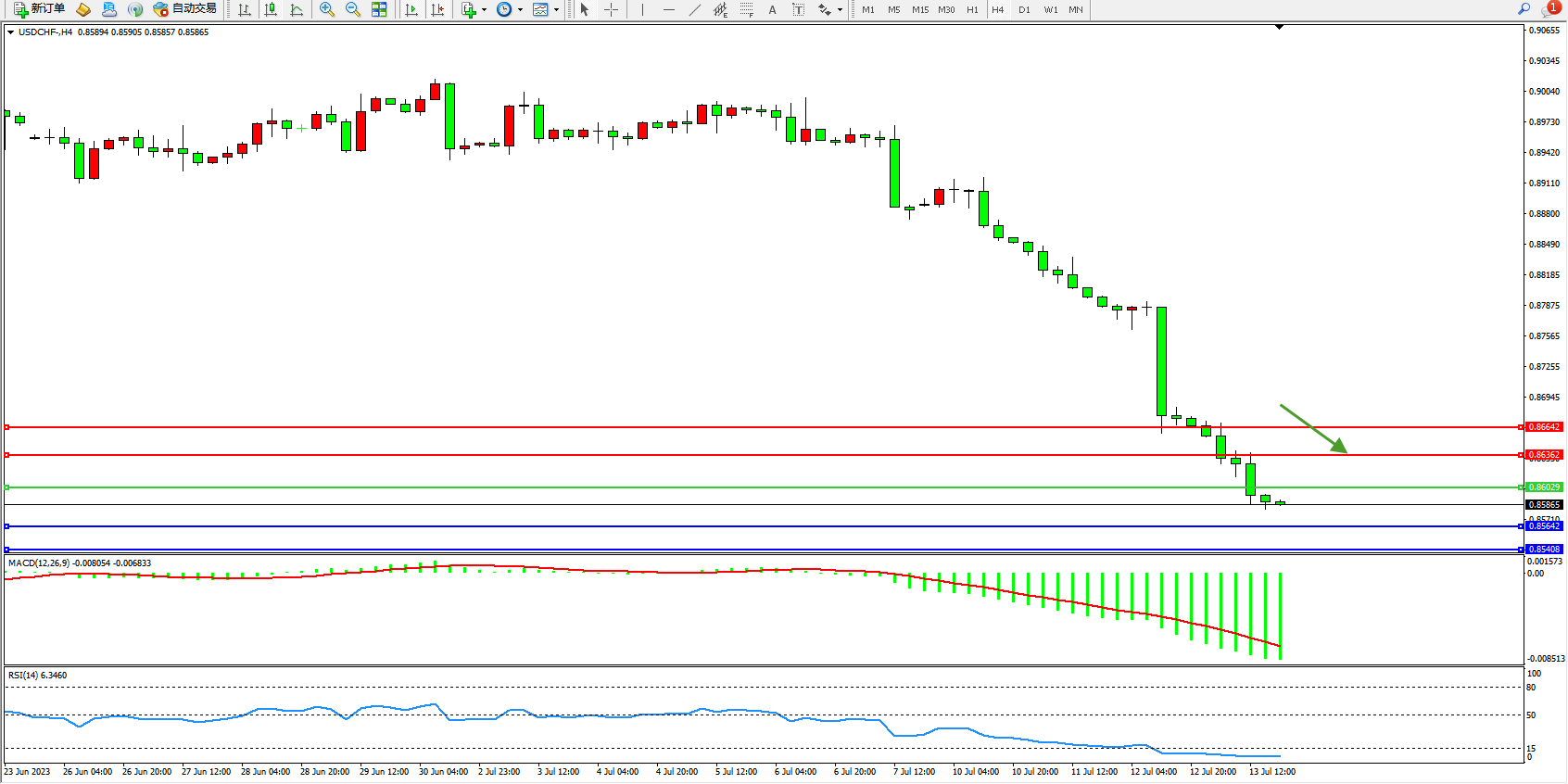Viewport: 1568px width, 784px height.
Task: Select the draw trendline tool
Action: [695, 9]
